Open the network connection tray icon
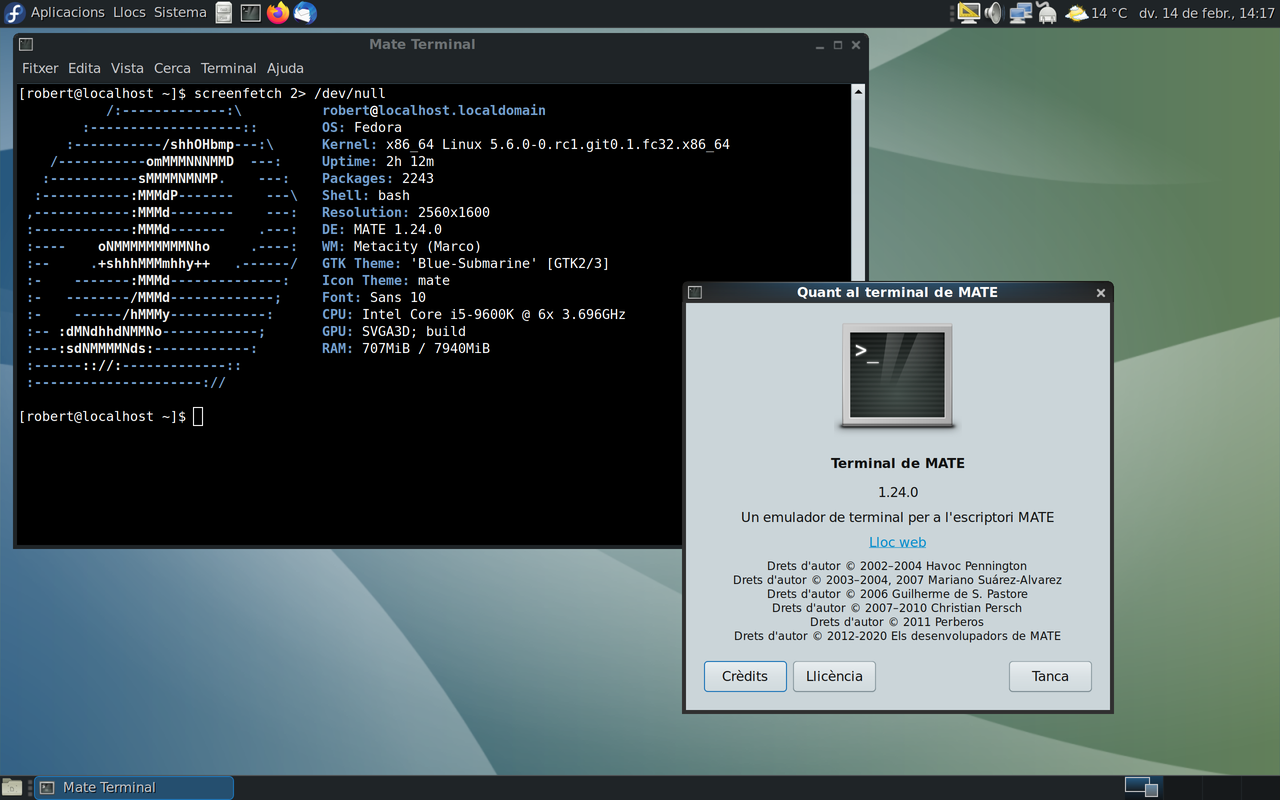The image size is (1280, 800). point(1020,13)
